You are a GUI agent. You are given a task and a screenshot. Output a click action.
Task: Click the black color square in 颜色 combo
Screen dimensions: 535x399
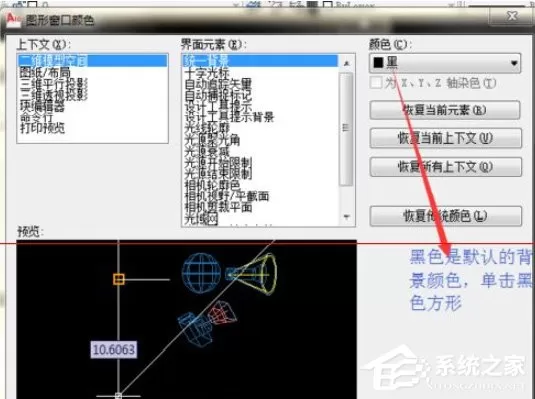click(x=378, y=62)
